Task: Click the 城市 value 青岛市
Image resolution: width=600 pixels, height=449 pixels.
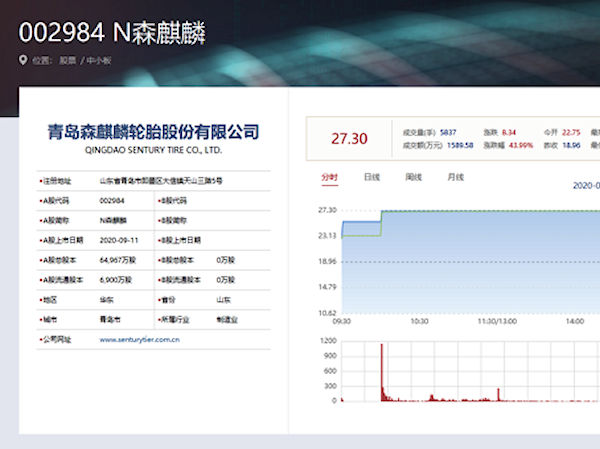Action: point(110,320)
